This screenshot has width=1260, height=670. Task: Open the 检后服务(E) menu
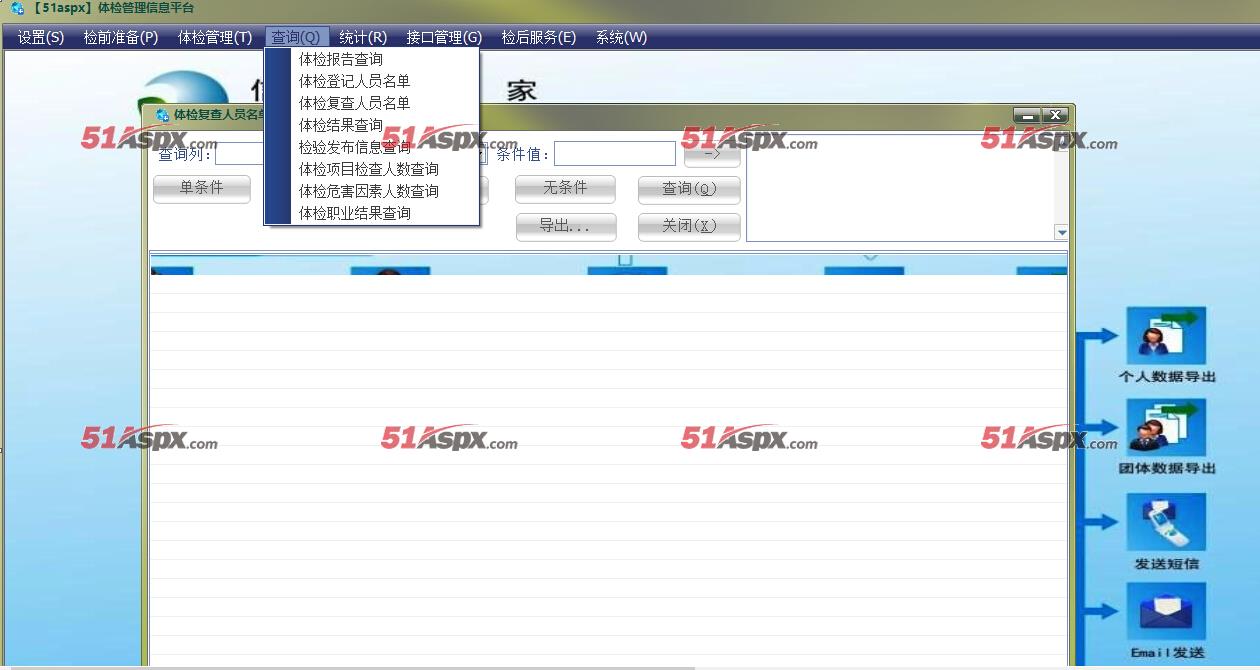tap(539, 38)
